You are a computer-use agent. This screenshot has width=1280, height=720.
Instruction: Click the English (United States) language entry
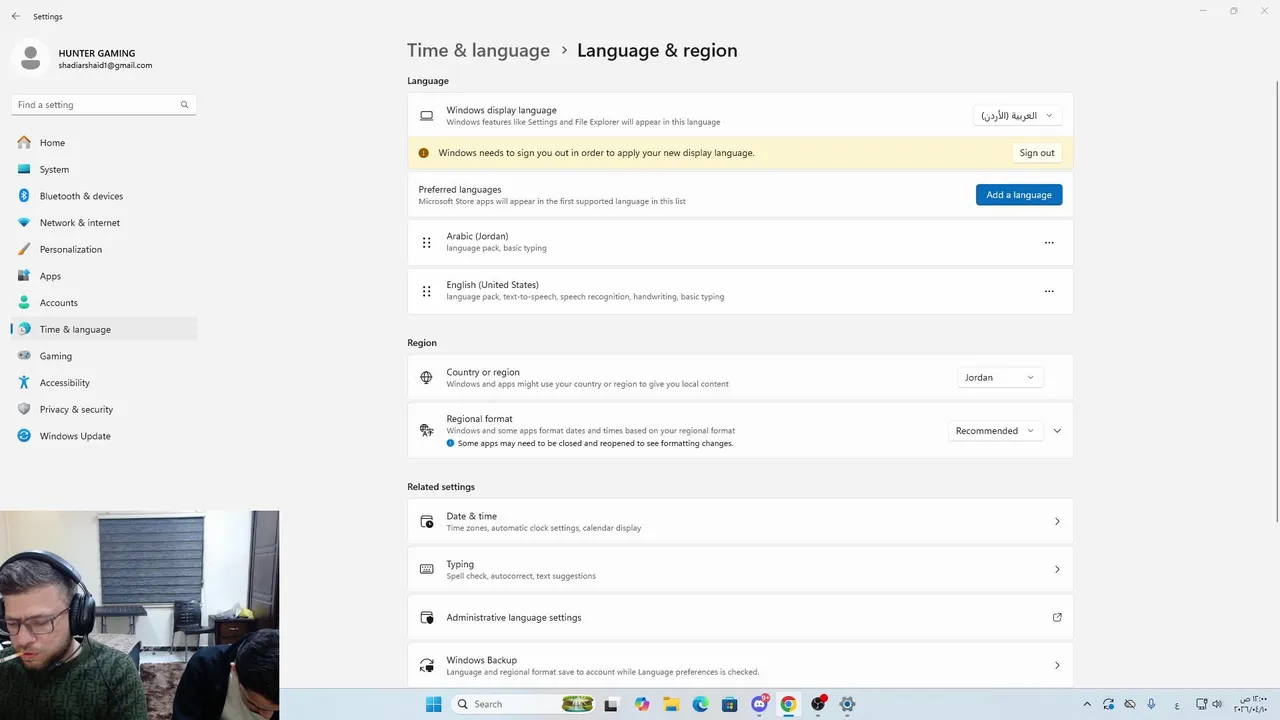(740, 291)
